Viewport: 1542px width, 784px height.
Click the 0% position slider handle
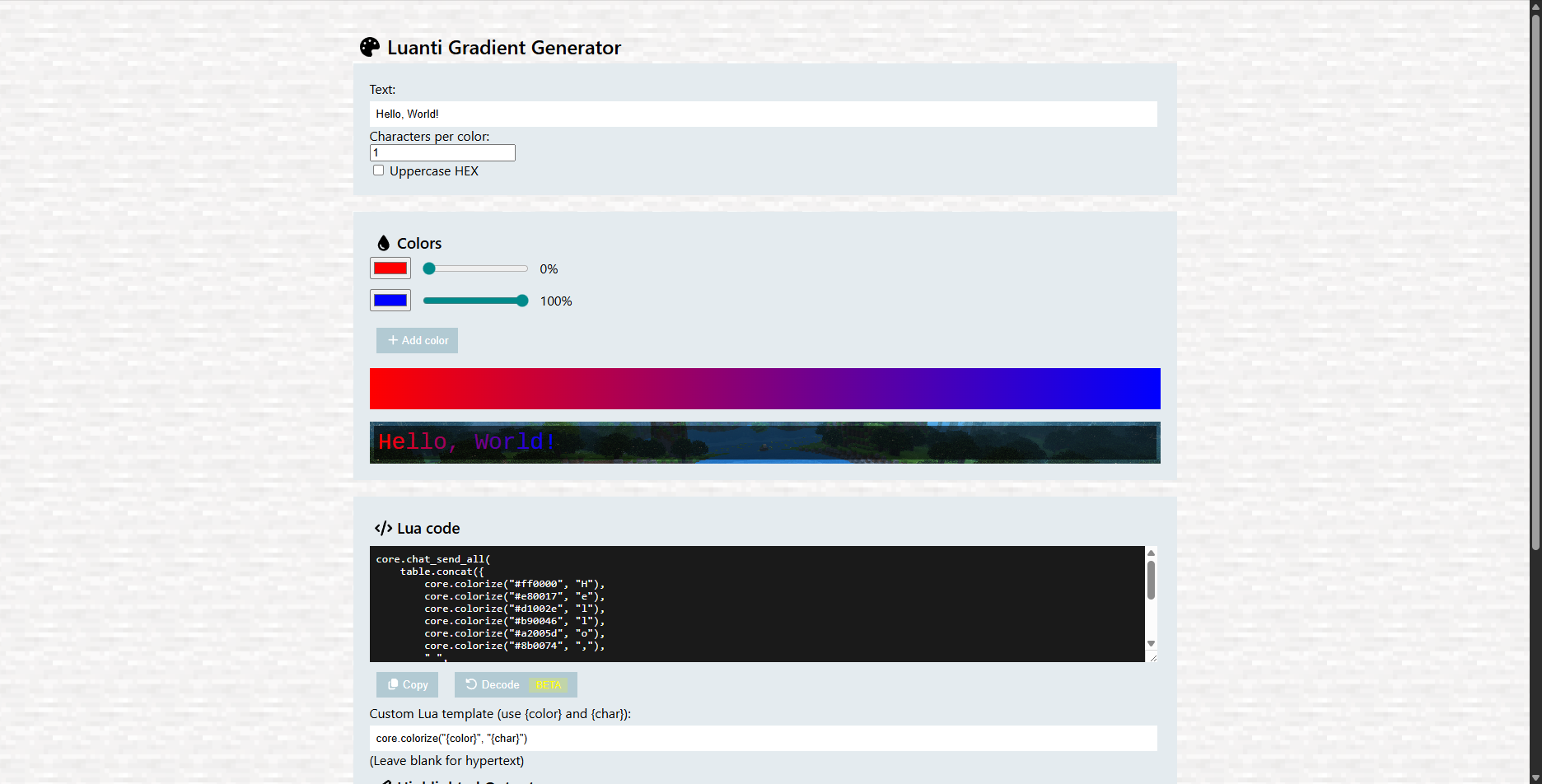pyautogui.click(x=429, y=268)
